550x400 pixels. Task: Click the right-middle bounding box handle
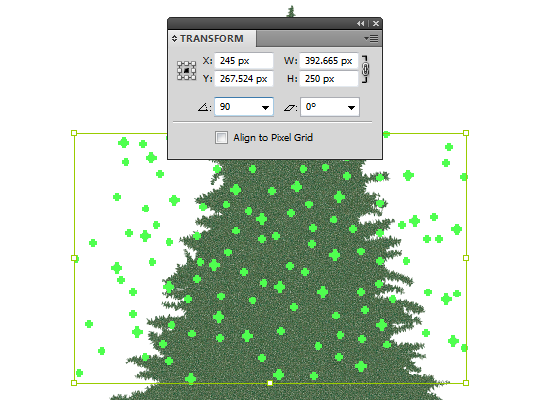pyautogui.click(x=466, y=258)
